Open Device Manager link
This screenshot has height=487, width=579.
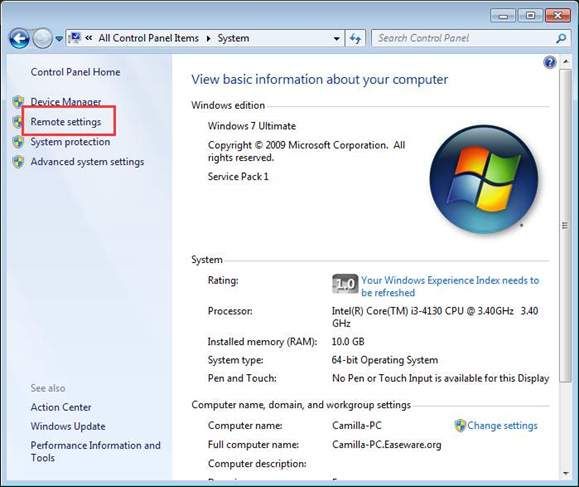pyautogui.click(x=66, y=101)
